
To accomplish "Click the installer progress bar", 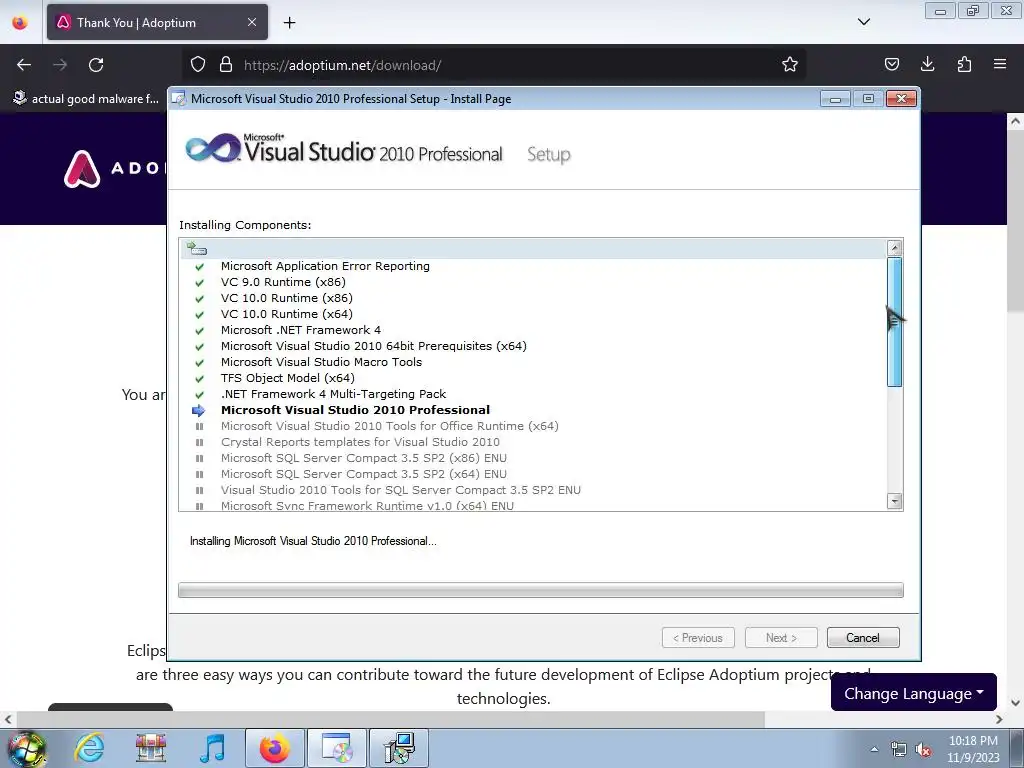I will tap(541, 590).
